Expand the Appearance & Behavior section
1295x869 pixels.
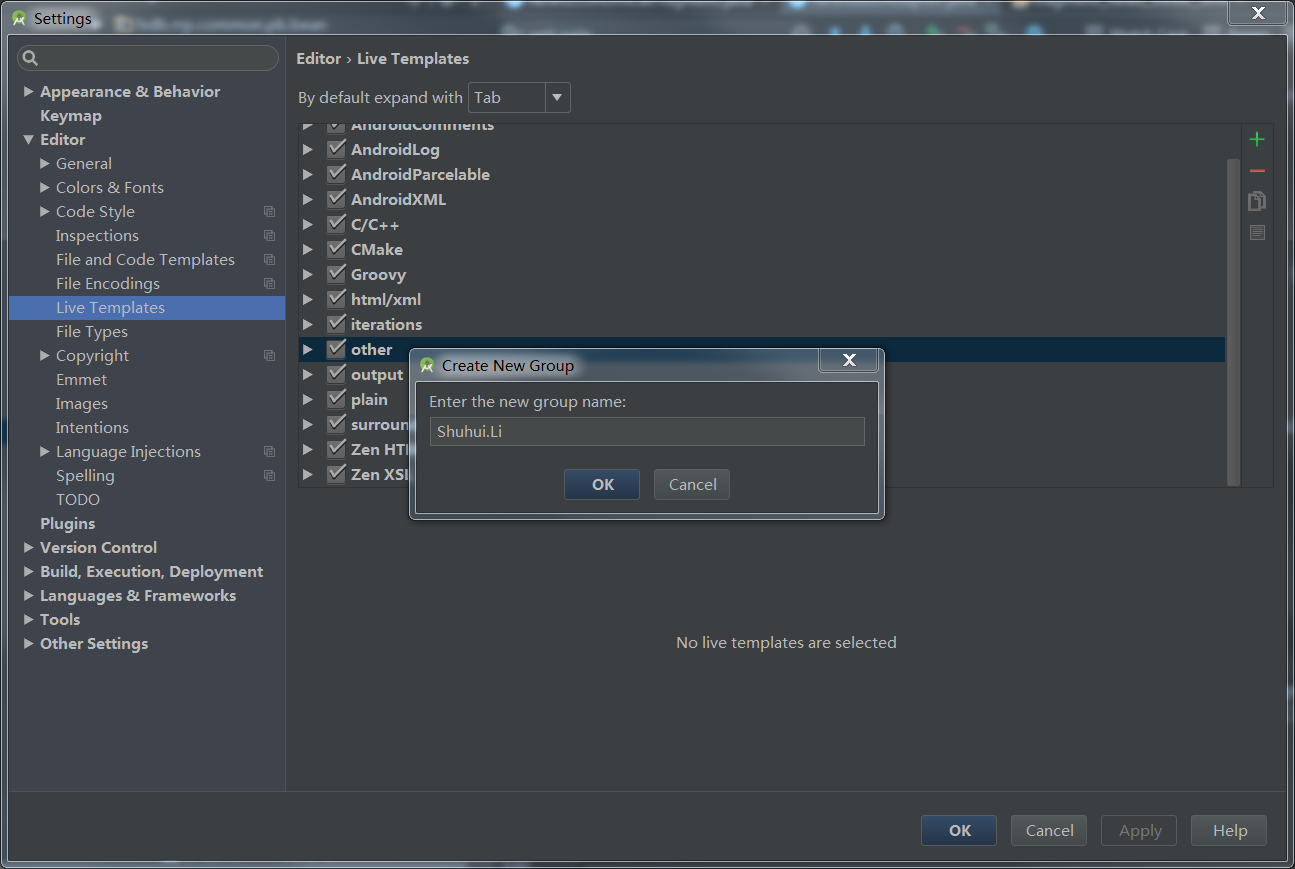(29, 92)
